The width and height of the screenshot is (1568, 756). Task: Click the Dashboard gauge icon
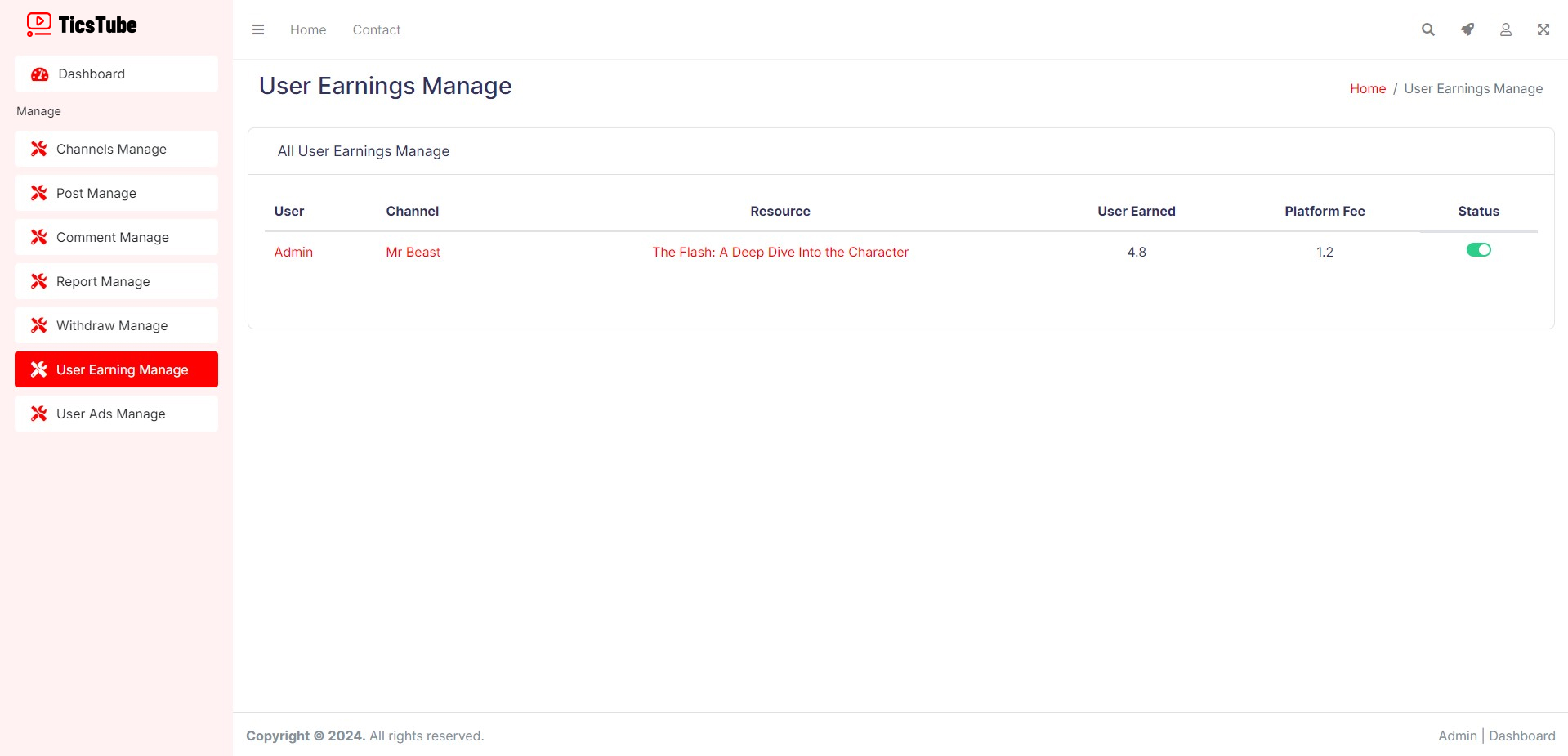tap(39, 74)
